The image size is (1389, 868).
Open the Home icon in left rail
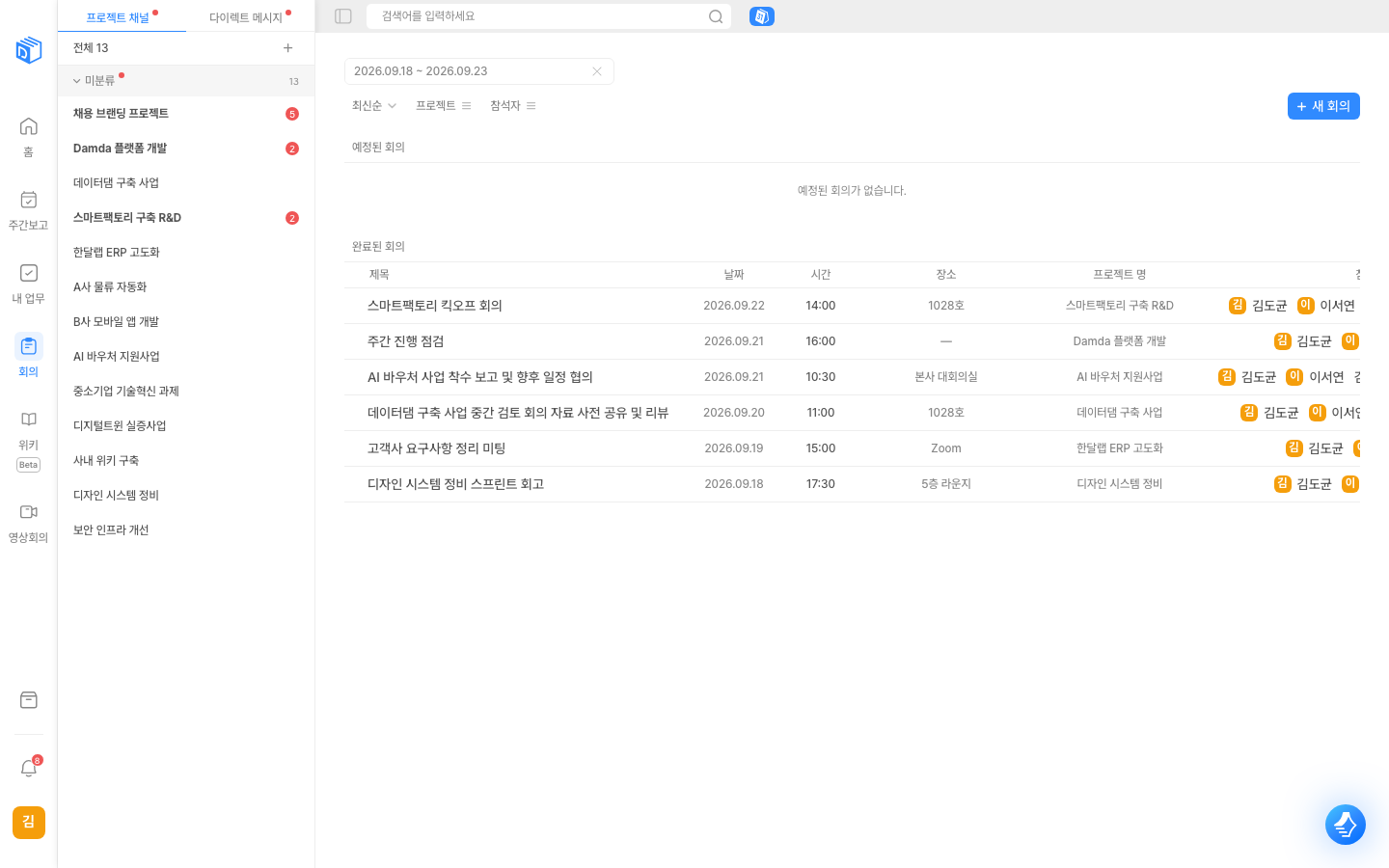pos(29,126)
